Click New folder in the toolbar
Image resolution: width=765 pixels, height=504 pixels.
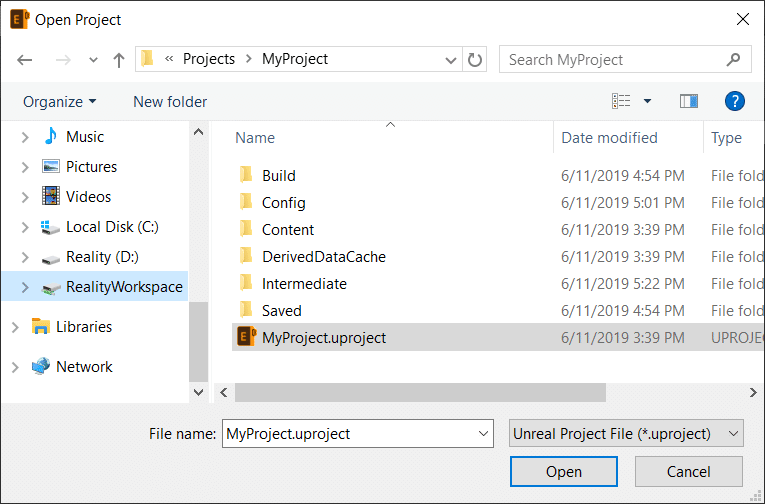[170, 101]
